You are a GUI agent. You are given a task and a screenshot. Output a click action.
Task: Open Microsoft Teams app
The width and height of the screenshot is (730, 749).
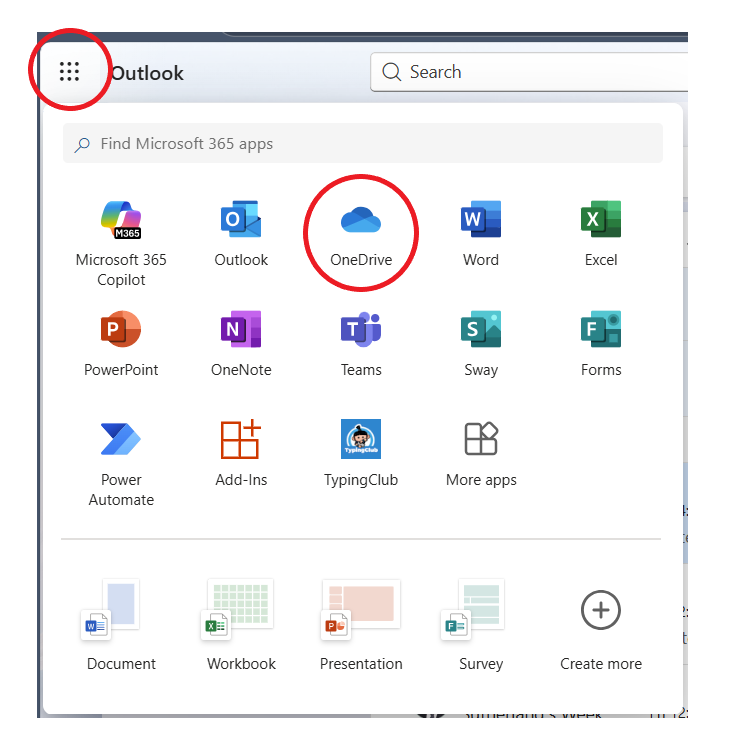(x=361, y=343)
